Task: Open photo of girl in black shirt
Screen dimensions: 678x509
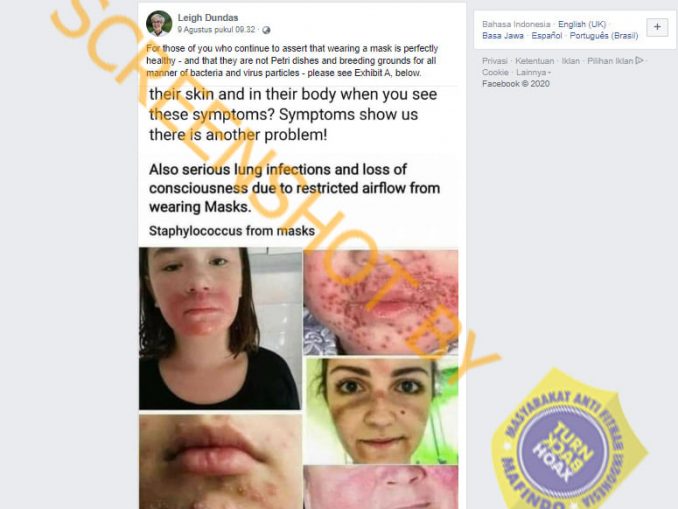Action: point(220,328)
